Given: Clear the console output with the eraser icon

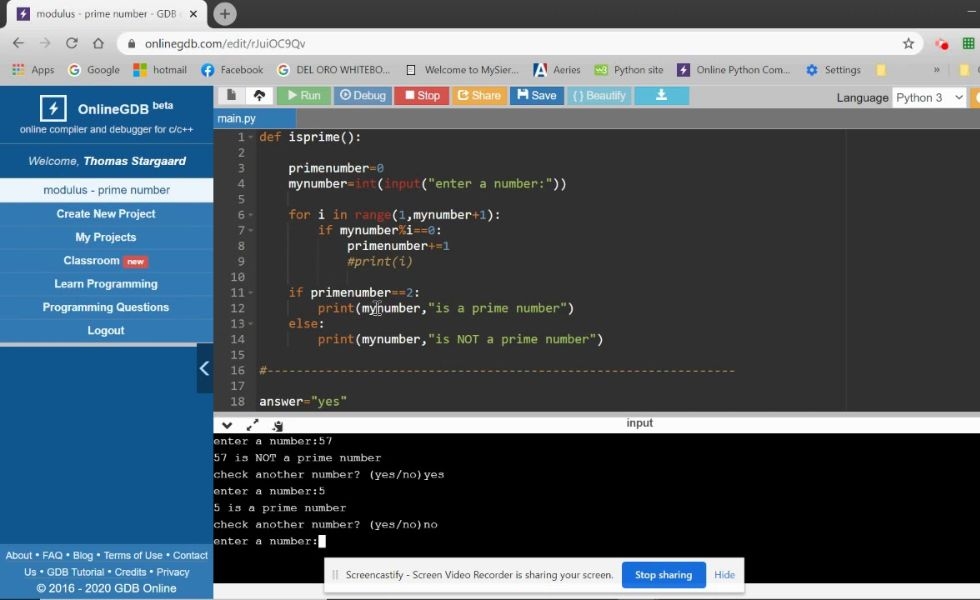Looking at the screenshot, I should 278,425.
